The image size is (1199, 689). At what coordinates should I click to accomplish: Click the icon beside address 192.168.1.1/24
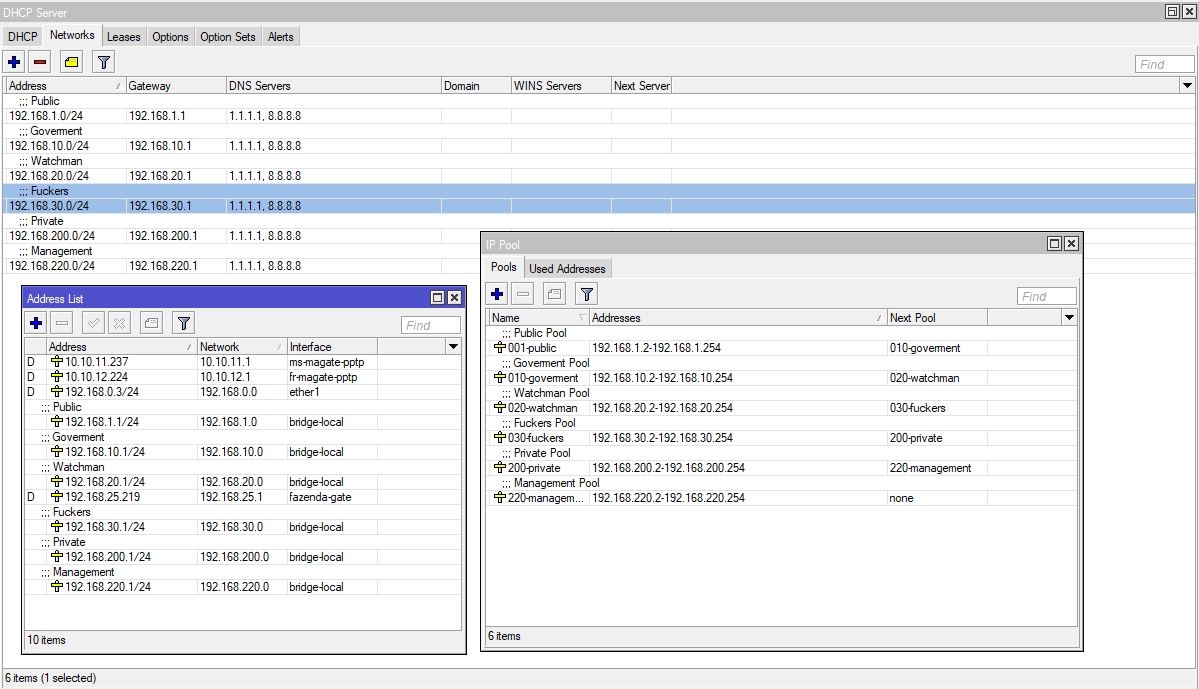click(x=57, y=422)
